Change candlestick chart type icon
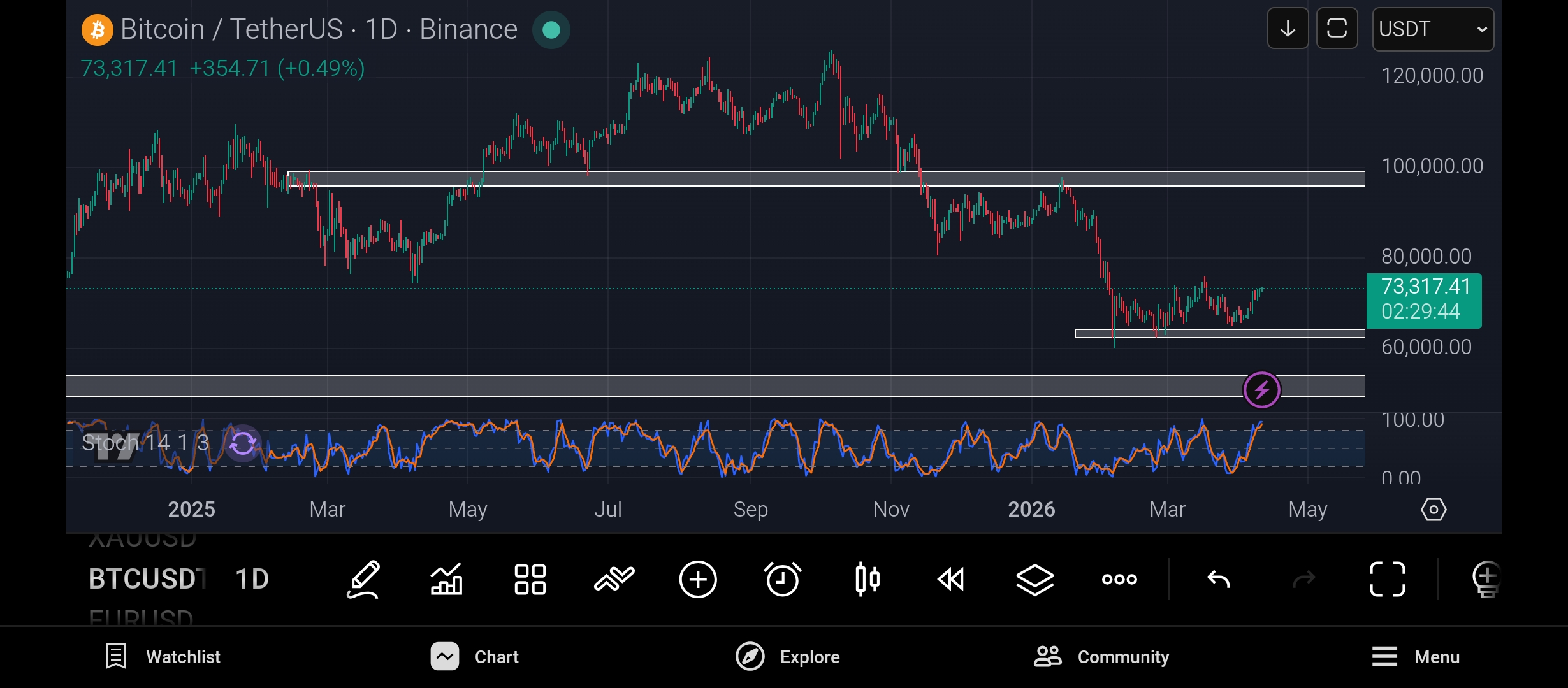Screen dimensions: 1568x688 tap(867, 579)
